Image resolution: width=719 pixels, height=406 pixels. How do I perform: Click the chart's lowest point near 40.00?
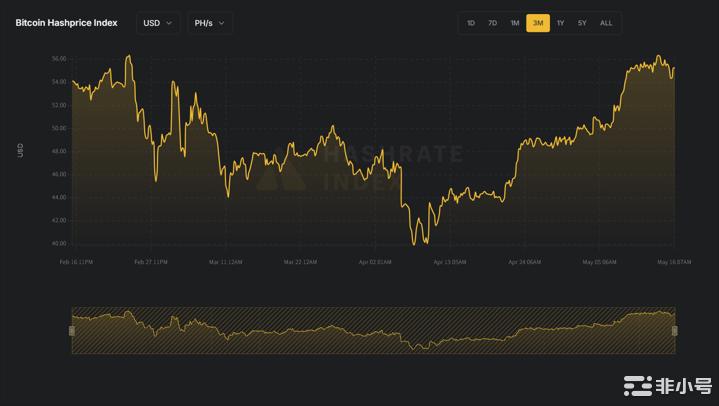[x=414, y=244]
